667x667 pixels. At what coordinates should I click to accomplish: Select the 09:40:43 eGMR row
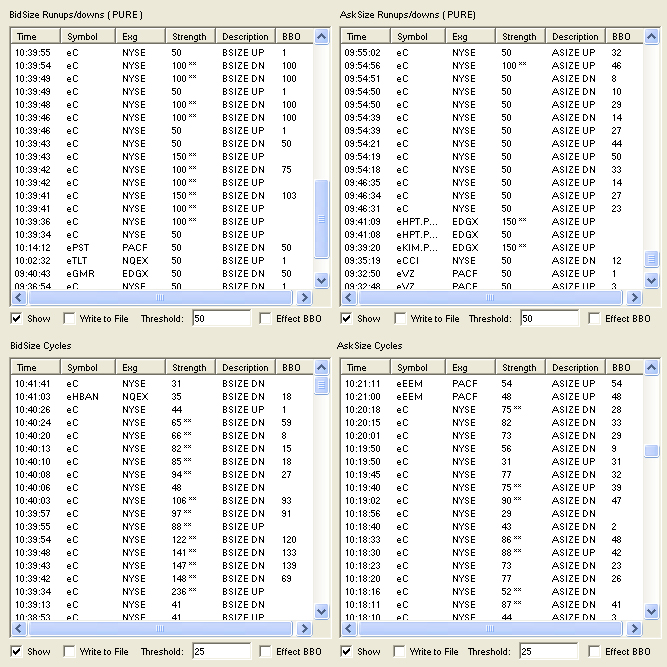[162, 274]
